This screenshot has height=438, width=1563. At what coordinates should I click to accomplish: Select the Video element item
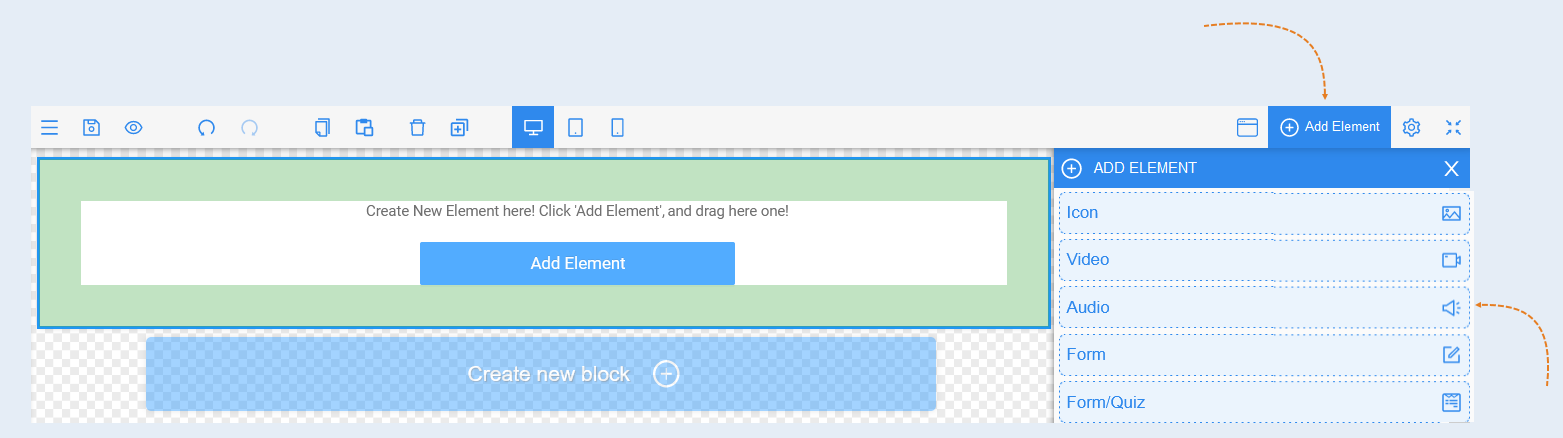pyautogui.click(x=1264, y=260)
